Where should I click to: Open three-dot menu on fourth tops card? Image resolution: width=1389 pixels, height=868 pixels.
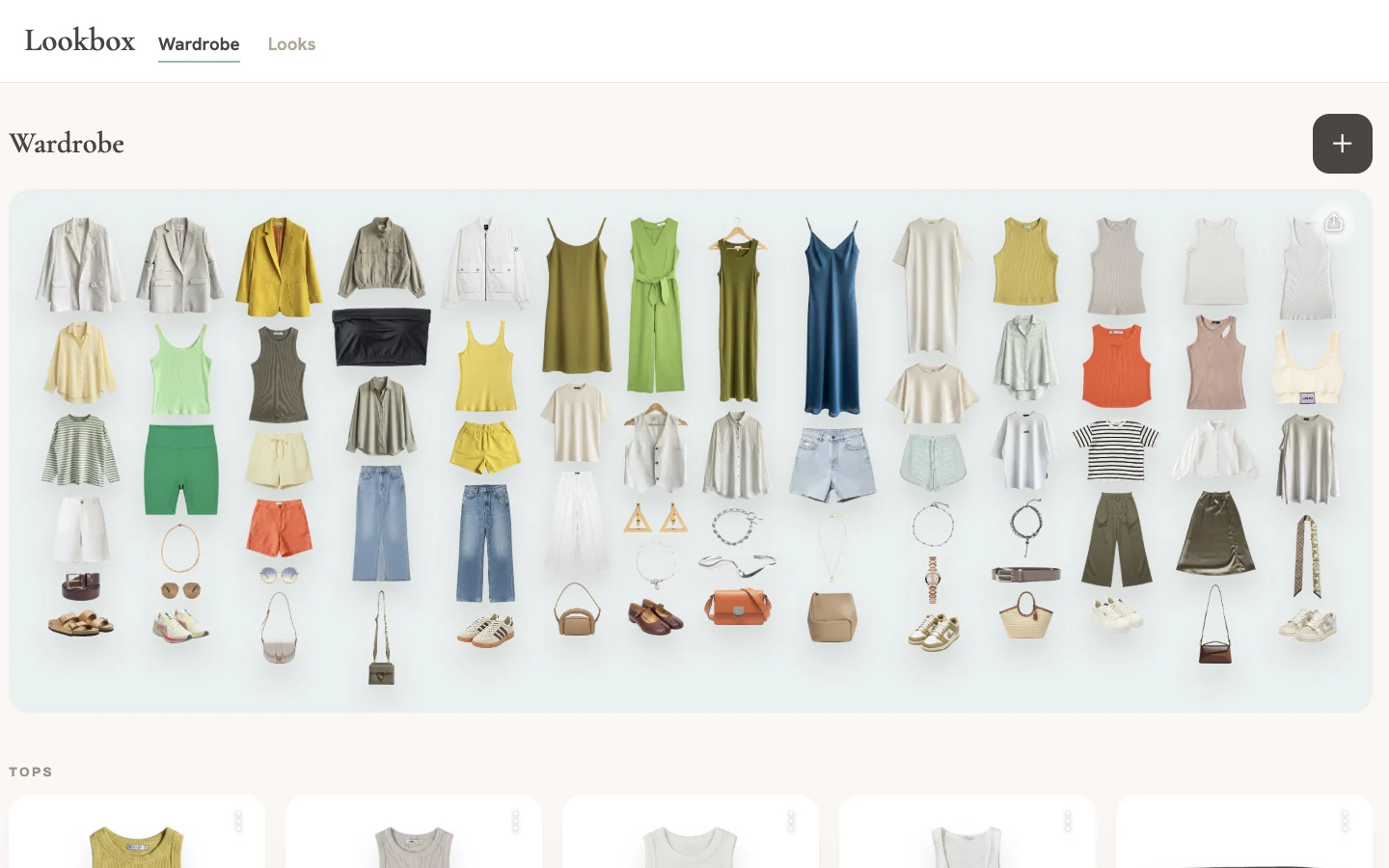tap(1068, 822)
